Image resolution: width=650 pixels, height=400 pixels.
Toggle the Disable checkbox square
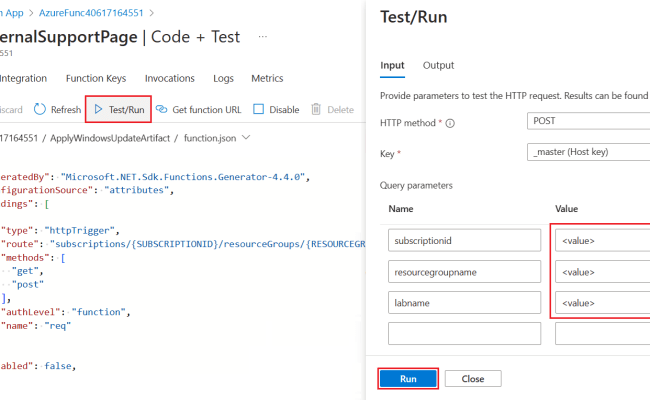pos(258,109)
